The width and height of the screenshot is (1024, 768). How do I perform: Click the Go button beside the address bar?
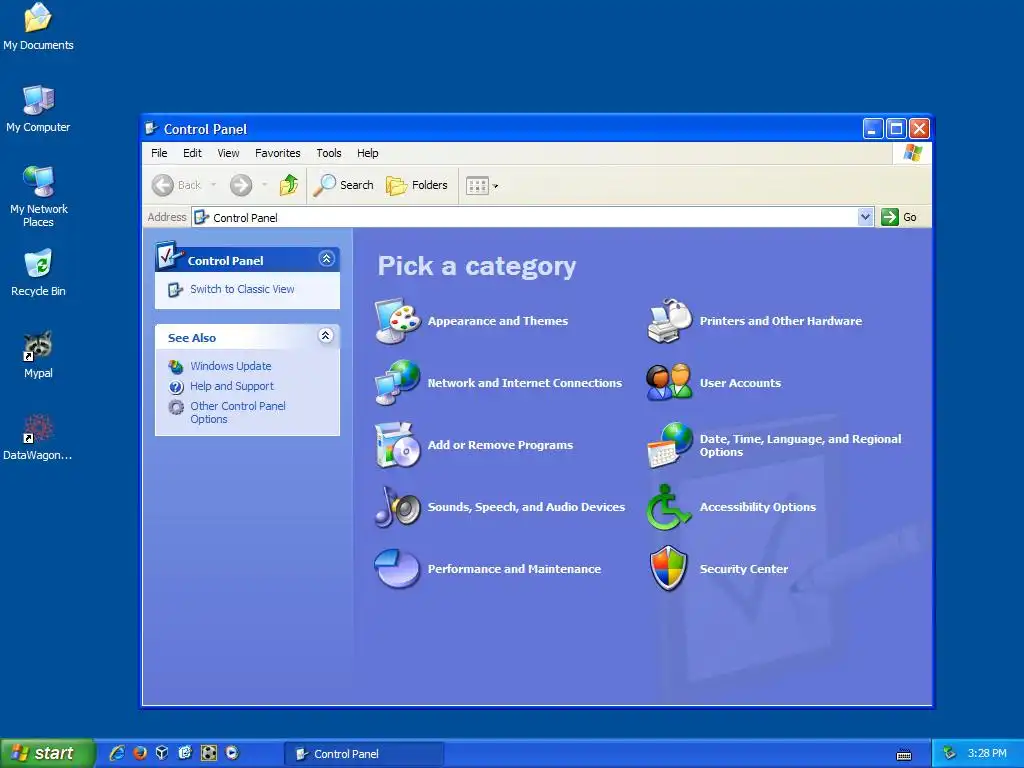899,217
